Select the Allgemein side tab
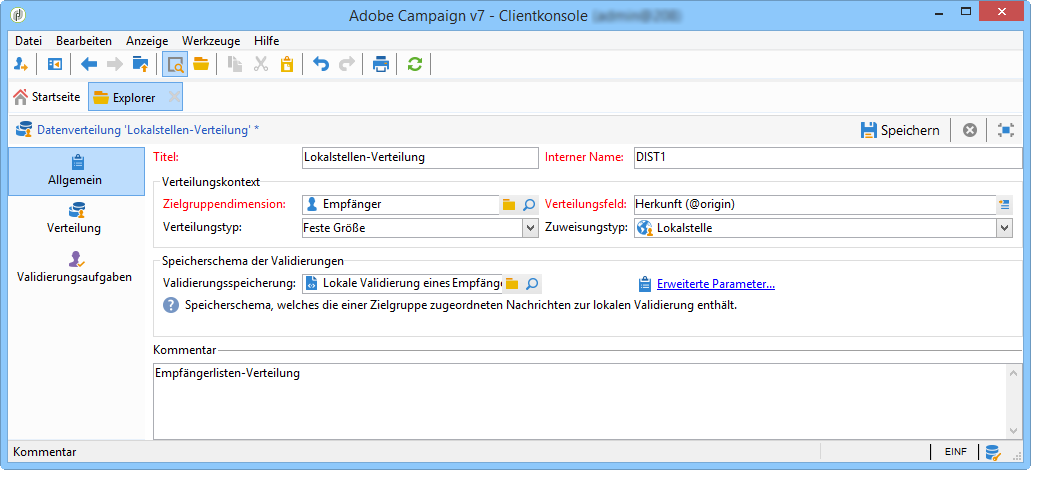1041x488 pixels. click(76, 171)
